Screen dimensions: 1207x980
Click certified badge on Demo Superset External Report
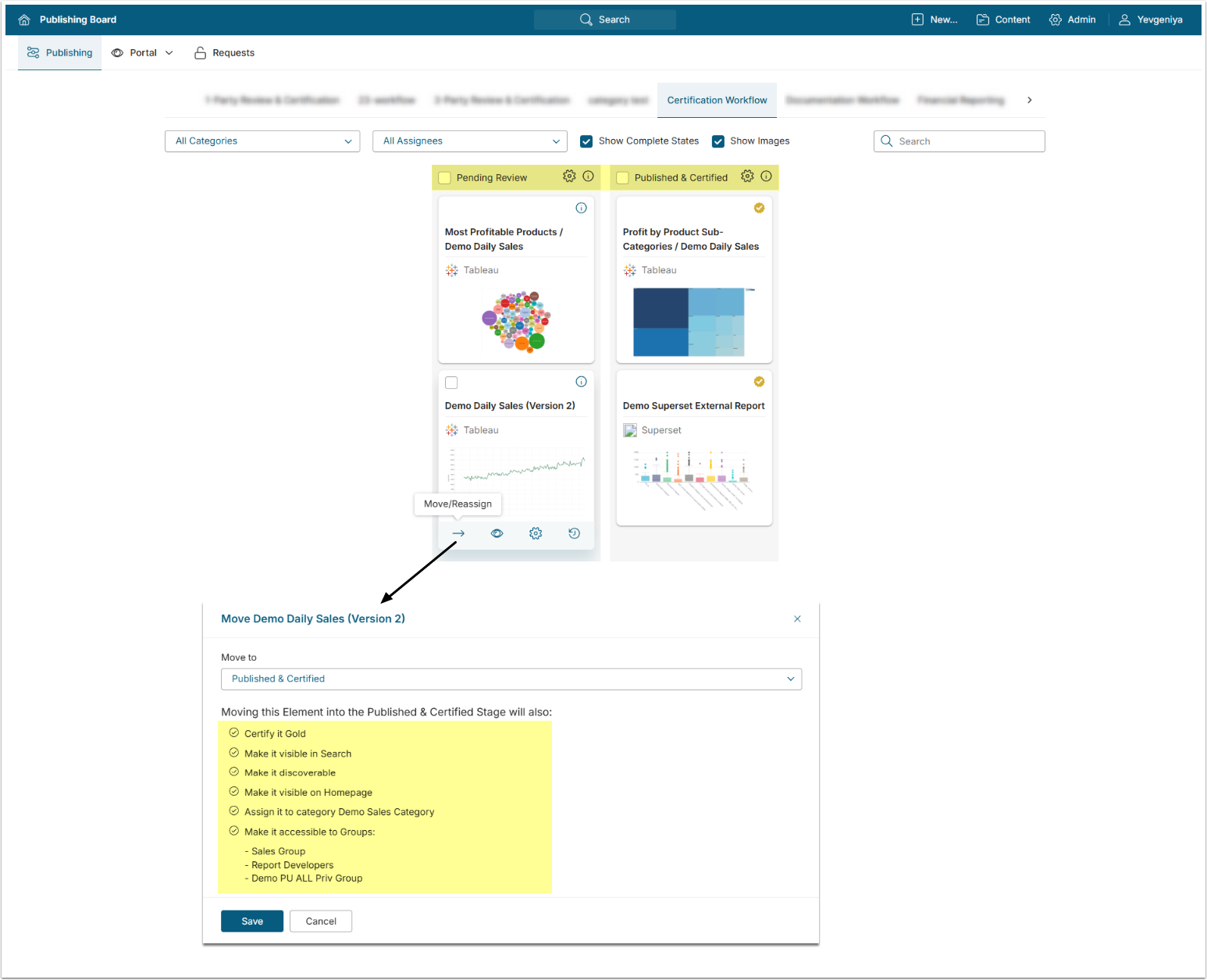point(759,382)
